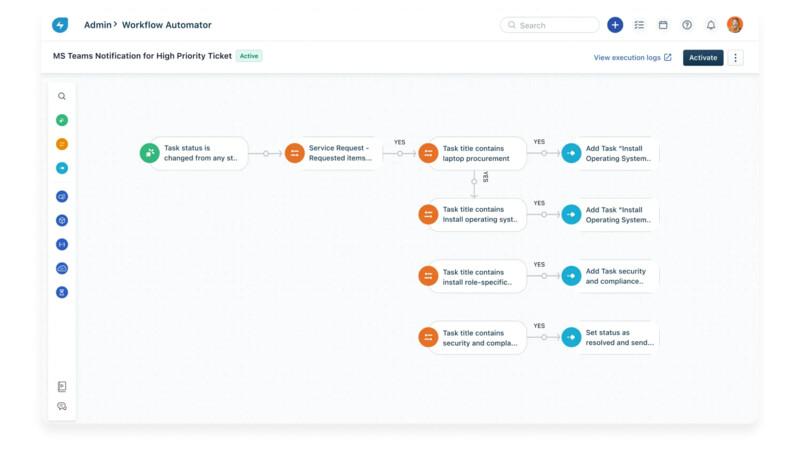
Task: Click the search icon in the left sidebar
Action: [x=62, y=96]
